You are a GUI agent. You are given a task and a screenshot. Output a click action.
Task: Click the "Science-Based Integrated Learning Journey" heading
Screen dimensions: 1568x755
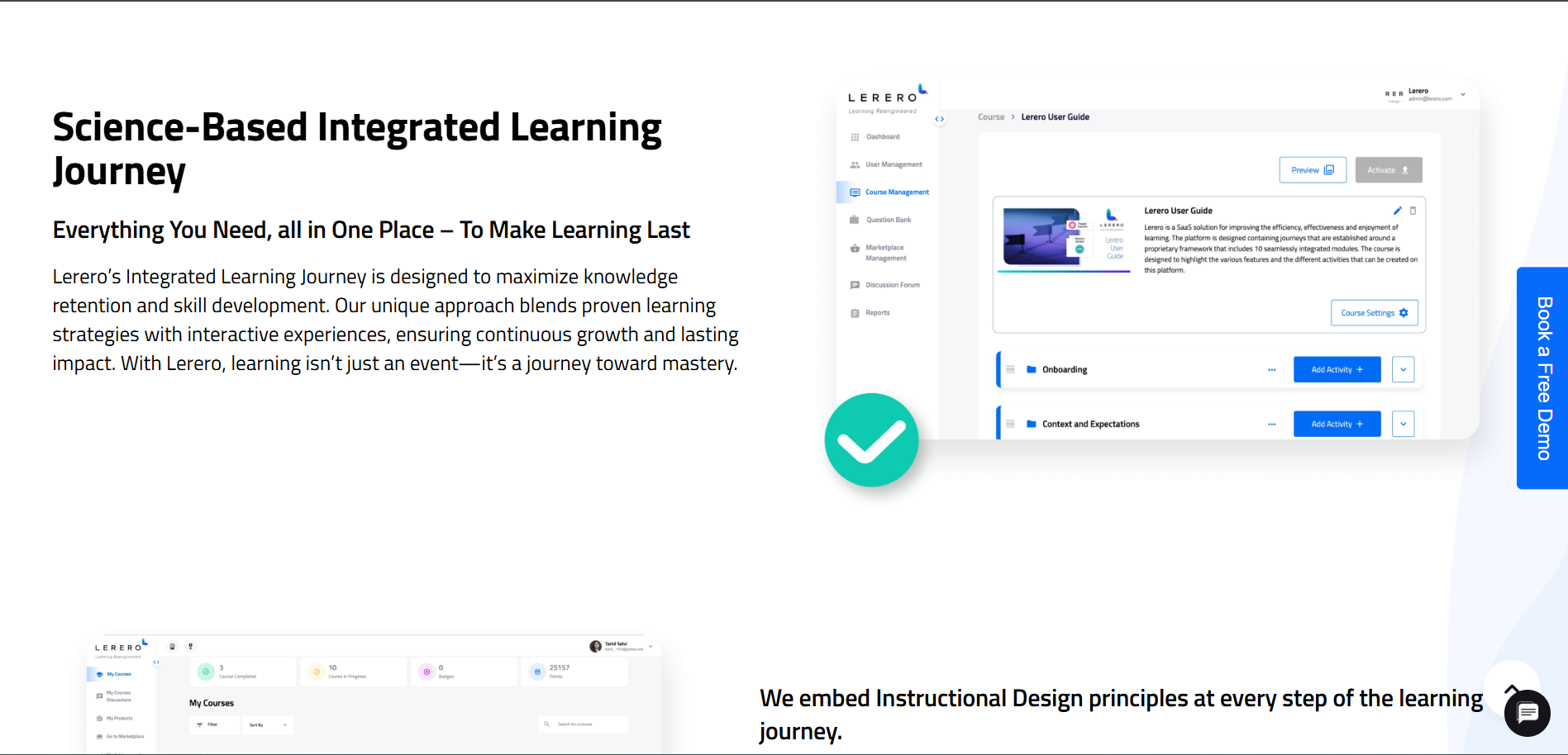(357, 150)
